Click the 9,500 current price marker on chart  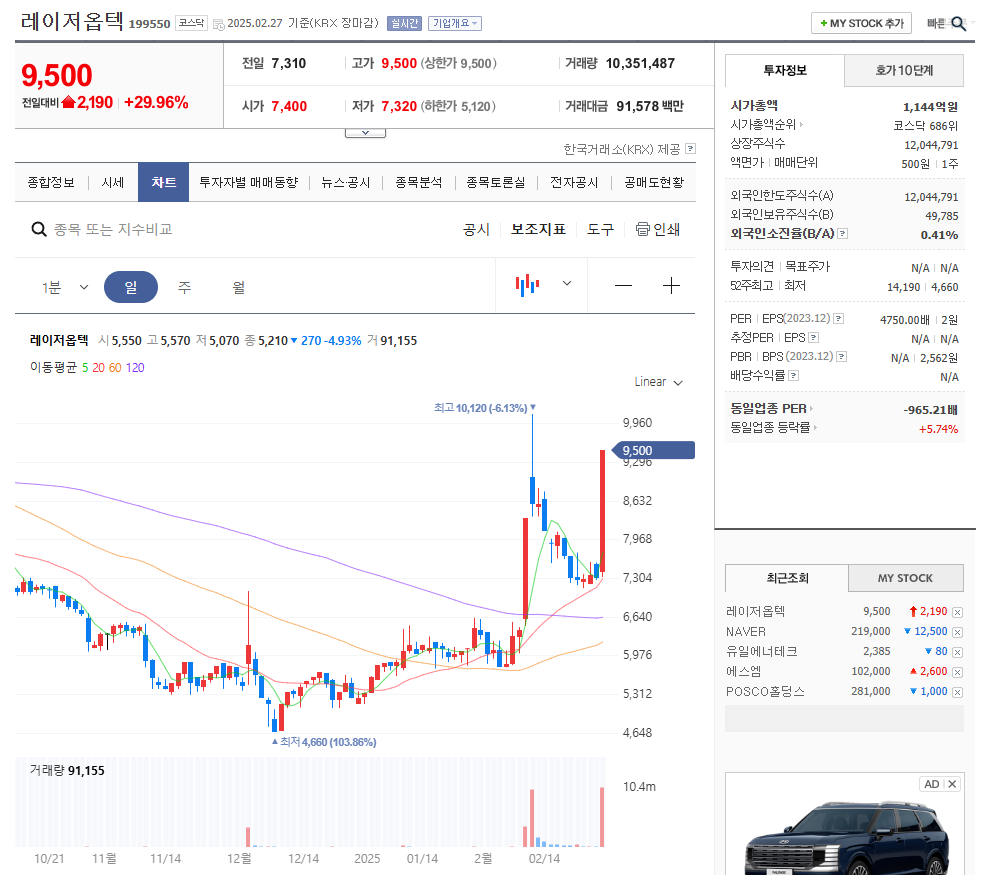653,450
